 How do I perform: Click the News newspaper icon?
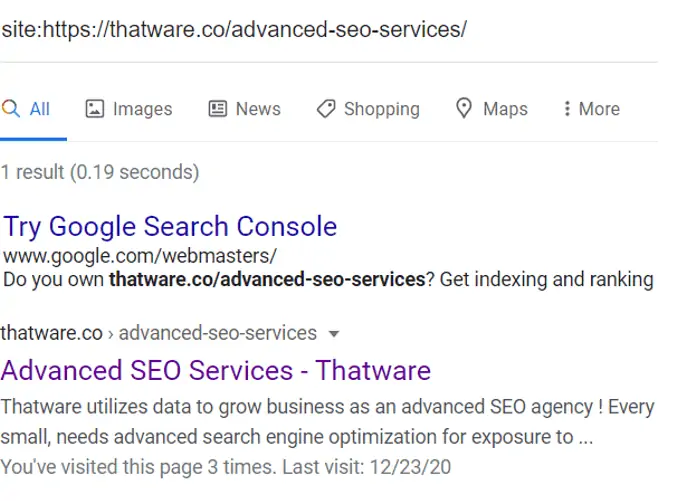[218, 109]
